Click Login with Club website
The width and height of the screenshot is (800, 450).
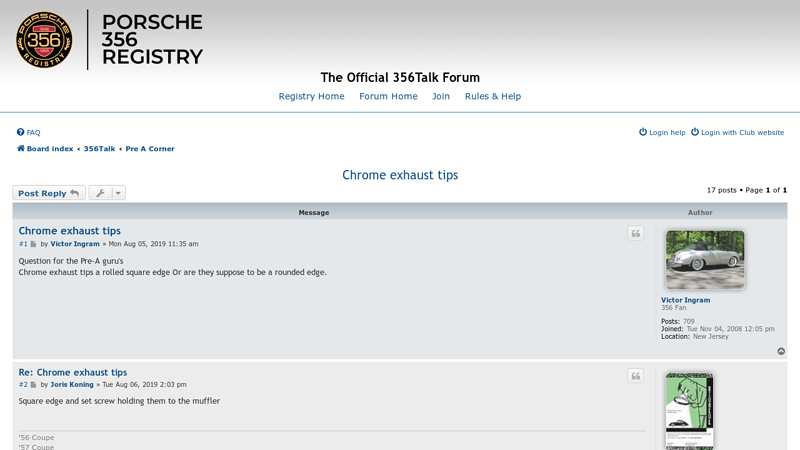[741, 133]
